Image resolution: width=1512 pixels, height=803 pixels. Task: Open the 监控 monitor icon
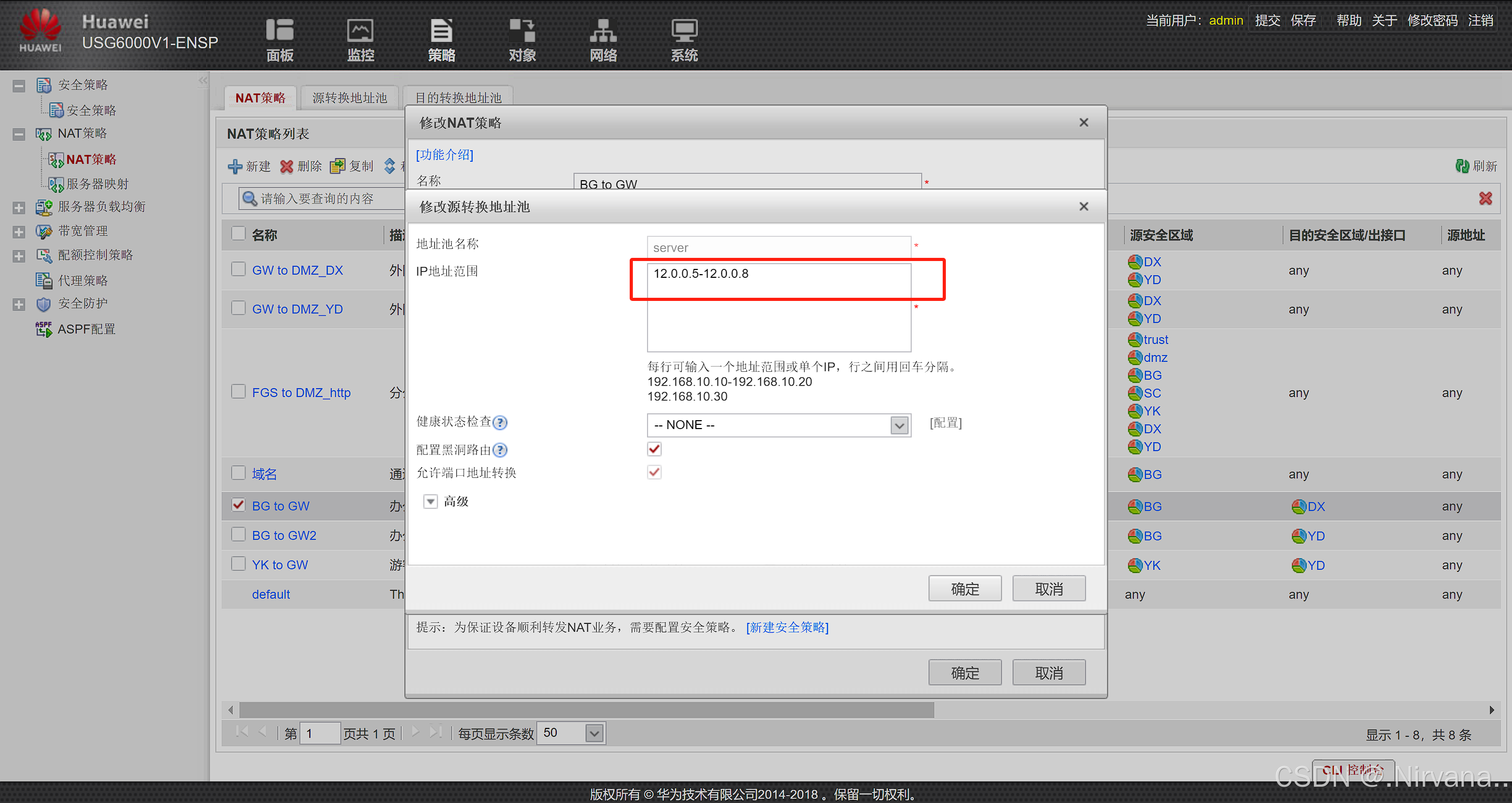(x=360, y=30)
